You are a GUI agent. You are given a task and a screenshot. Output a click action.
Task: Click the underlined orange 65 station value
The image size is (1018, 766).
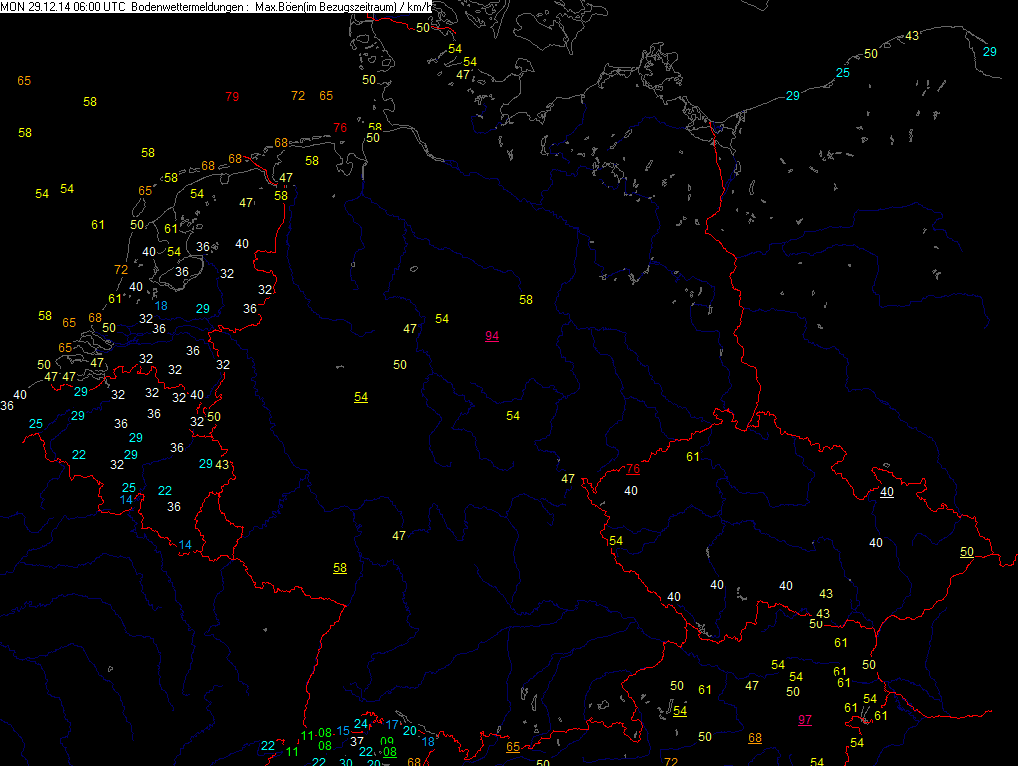[x=513, y=747]
